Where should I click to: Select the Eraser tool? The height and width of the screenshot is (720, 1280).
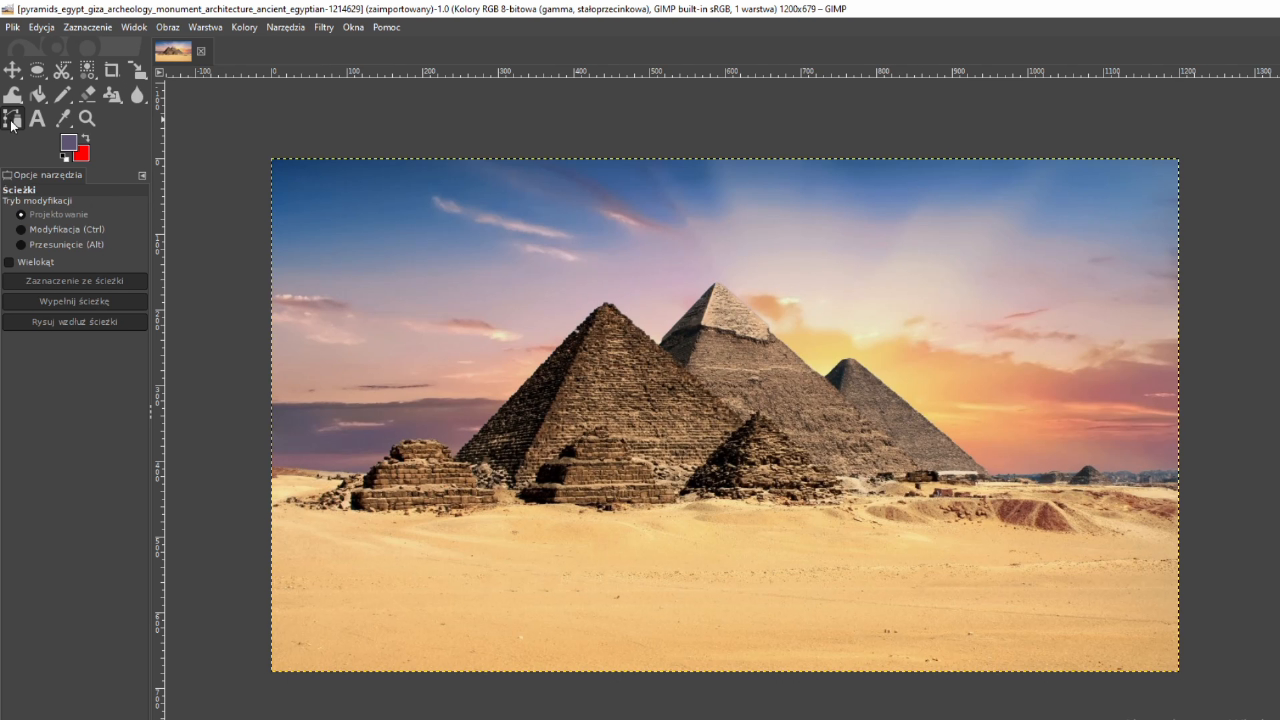[x=87, y=95]
